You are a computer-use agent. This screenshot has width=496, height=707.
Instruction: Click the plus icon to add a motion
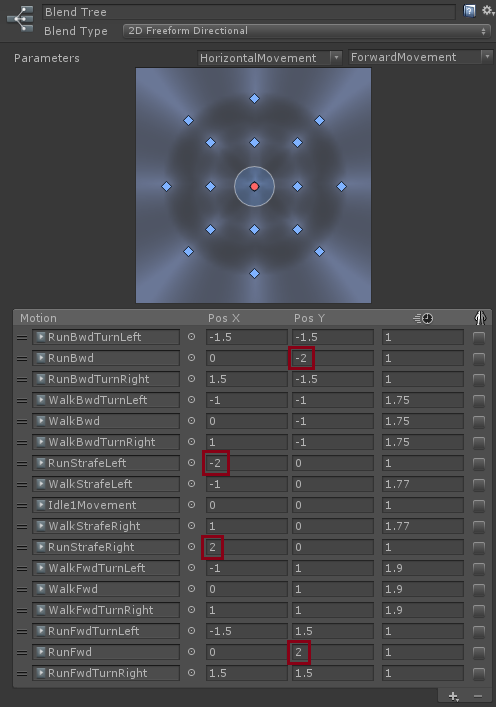click(x=453, y=697)
